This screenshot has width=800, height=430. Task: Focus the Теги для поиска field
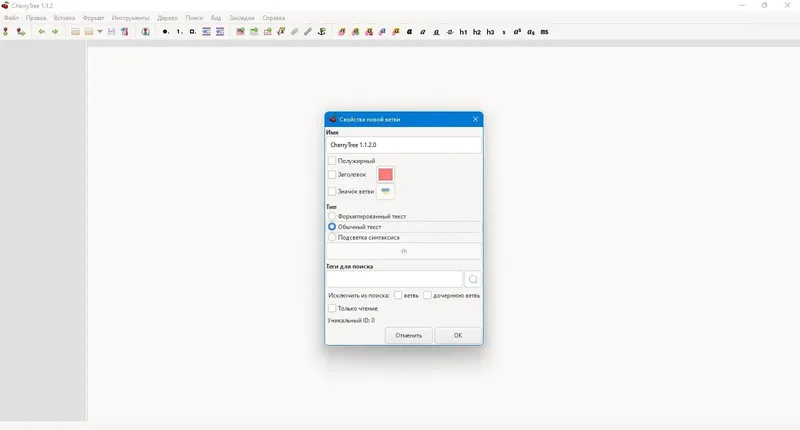(394, 279)
